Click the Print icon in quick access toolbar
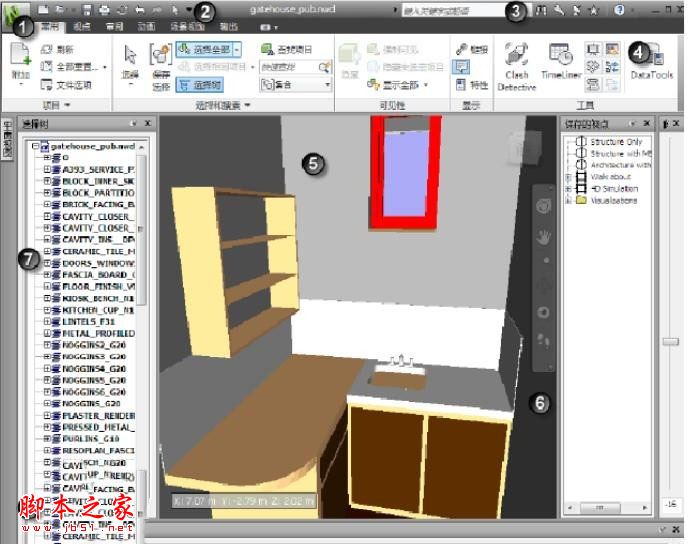 pos(104,9)
